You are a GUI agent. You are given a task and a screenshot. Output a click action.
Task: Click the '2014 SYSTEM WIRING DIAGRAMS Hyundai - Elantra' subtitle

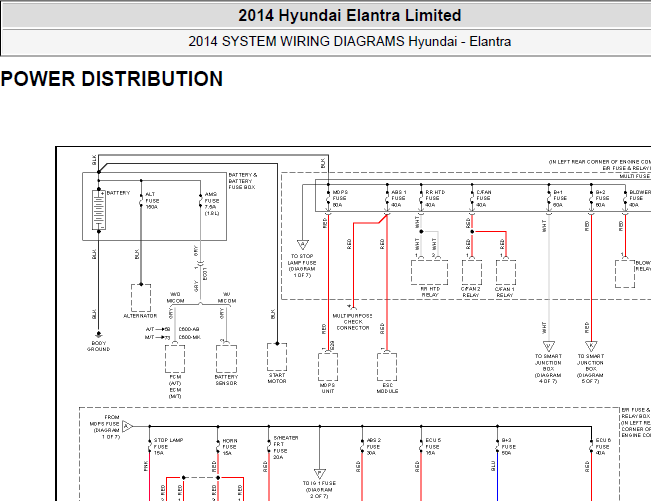tap(350, 42)
